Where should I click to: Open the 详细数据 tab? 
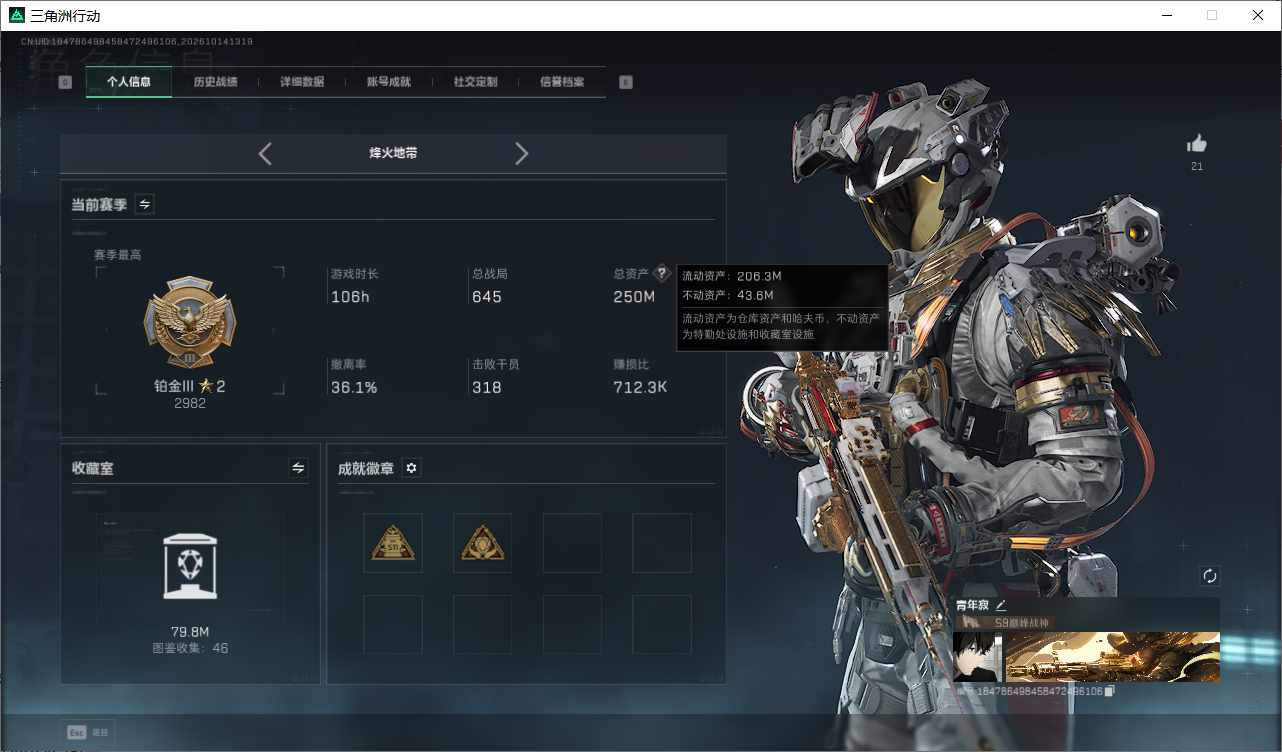pyautogui.click(x=302, y=82)
